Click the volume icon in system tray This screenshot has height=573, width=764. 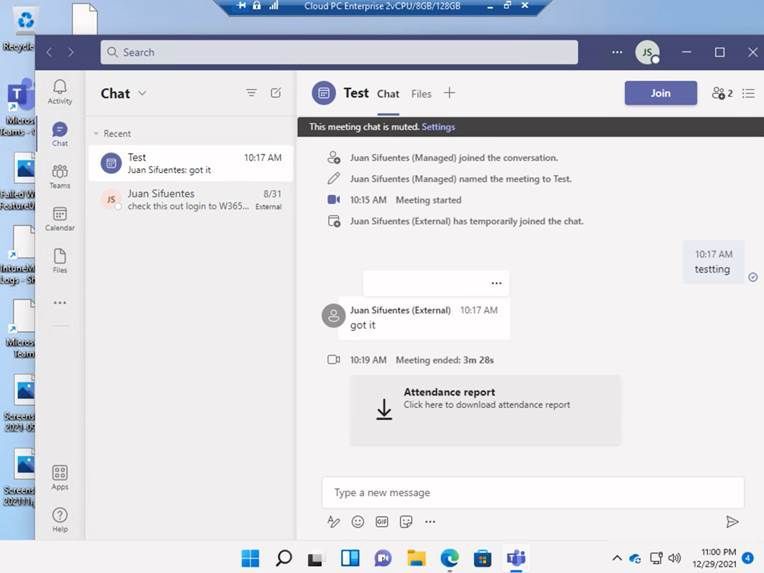pyautogui.click(x=674, y=558)
